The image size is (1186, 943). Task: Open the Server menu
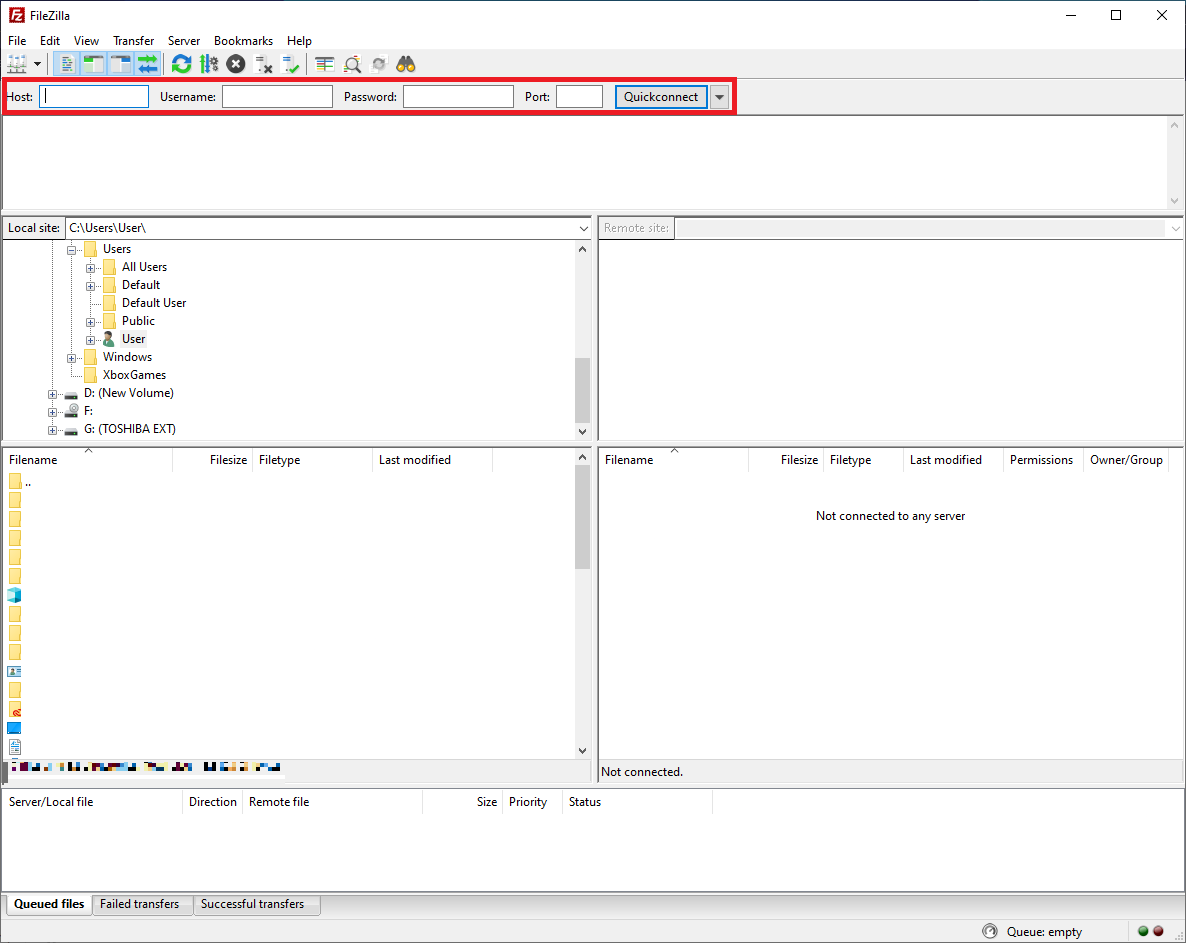click(184, 41)
